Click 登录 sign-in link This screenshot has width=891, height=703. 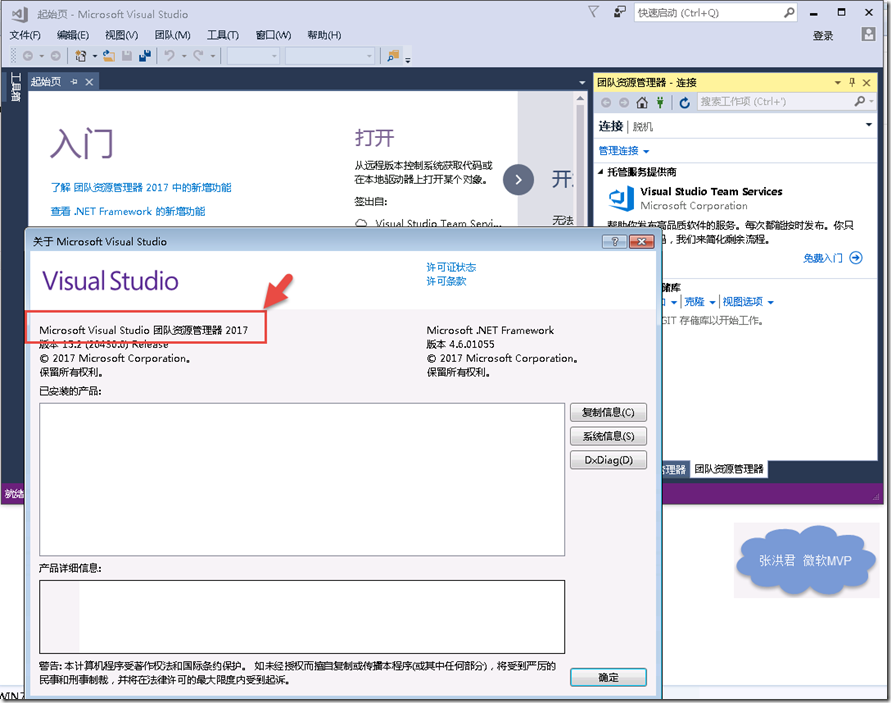tap(823, 36)
